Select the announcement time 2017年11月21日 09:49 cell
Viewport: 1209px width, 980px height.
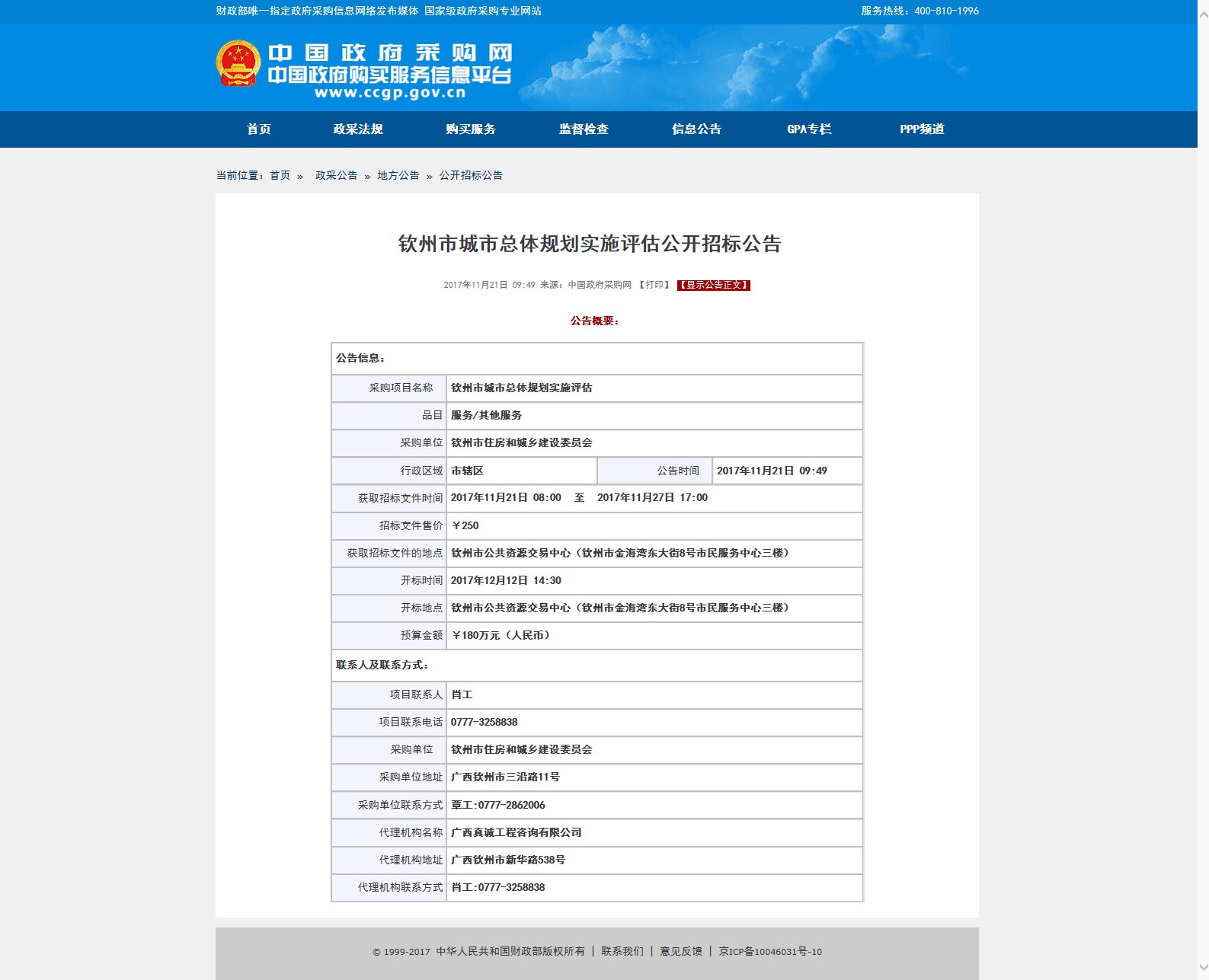point(787,471)
